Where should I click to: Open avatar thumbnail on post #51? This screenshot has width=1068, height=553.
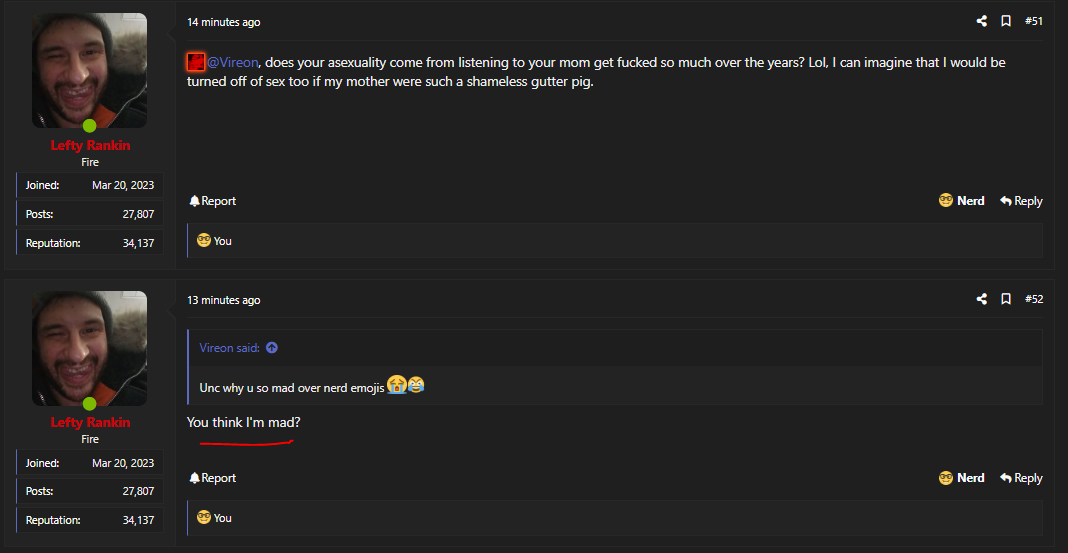[x=89, y=70]
